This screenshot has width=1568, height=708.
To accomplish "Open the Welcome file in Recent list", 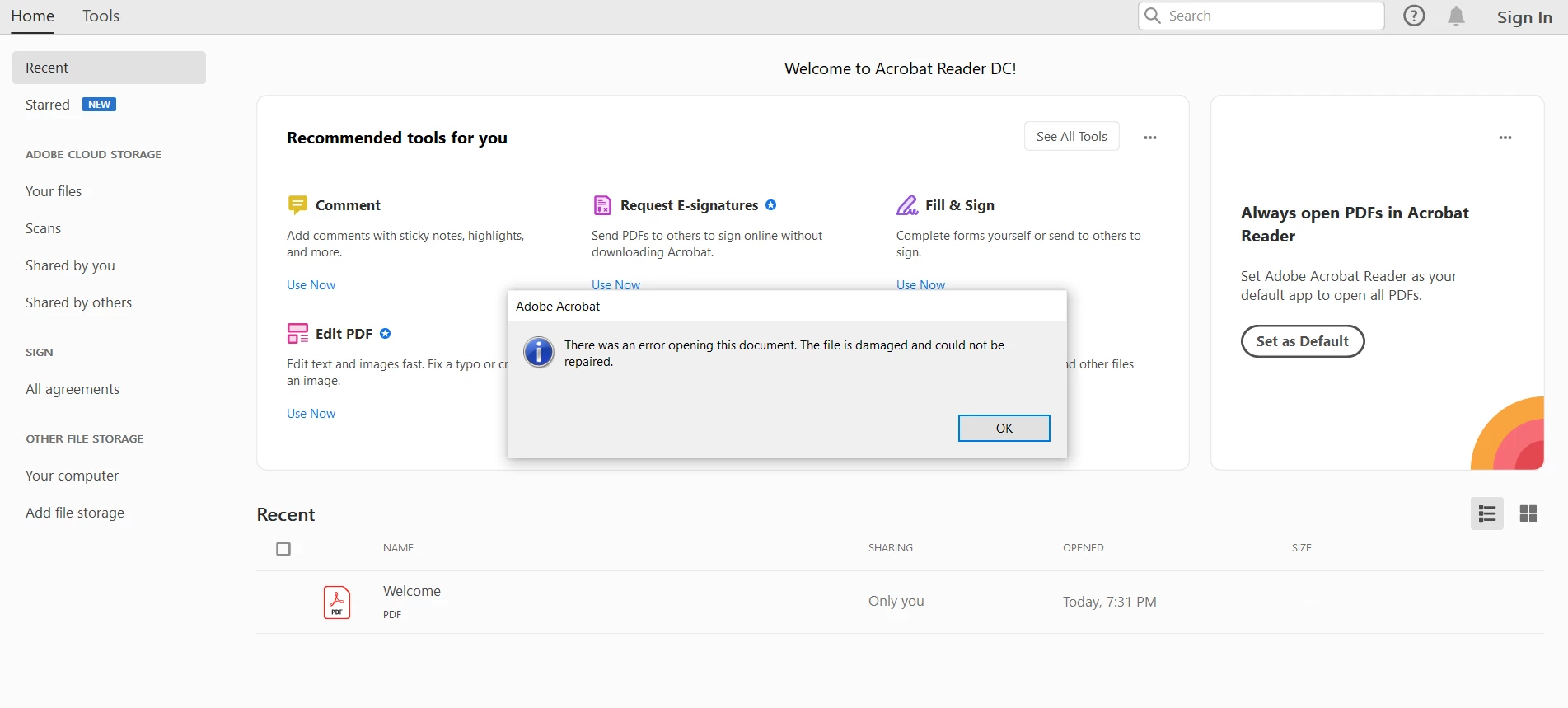I will [412, 591].
